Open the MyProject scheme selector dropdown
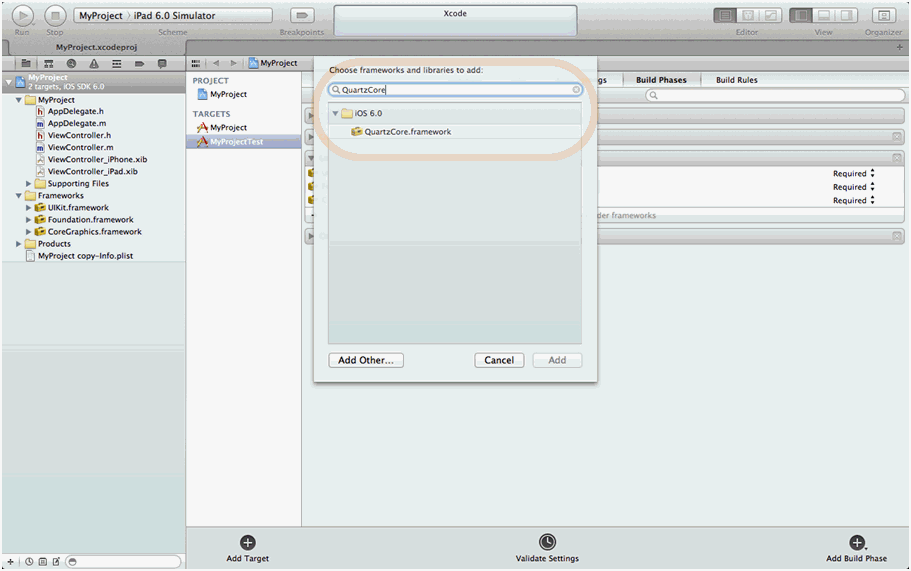911x571 pixels. (x=100, y=16)
